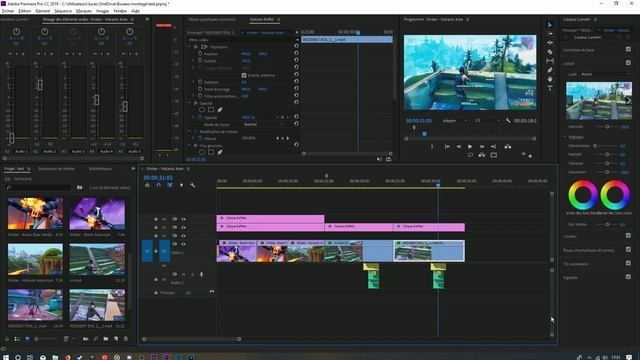Switch project panel to icon view
This screenshot has height=360, width=640.
[x=27, y=339]
